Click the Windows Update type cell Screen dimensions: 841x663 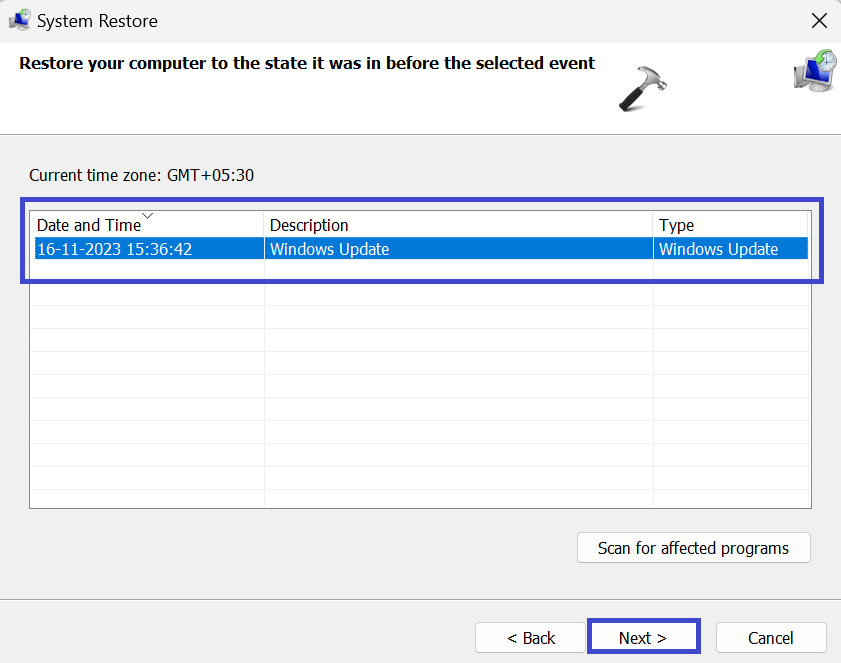coord(718,249)
